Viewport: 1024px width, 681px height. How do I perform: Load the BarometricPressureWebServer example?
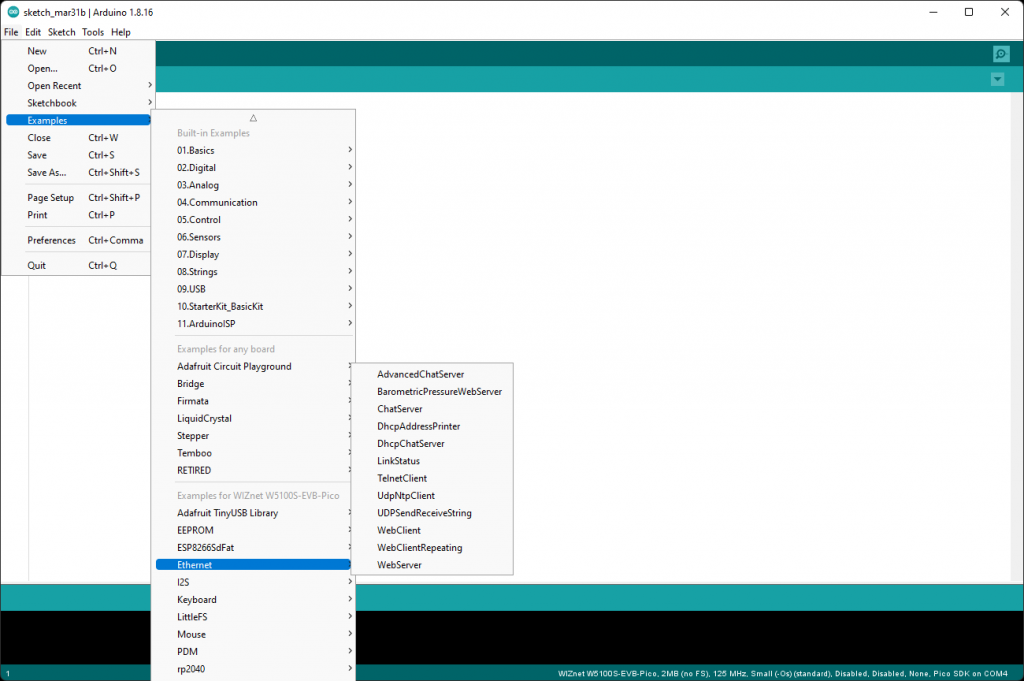coord(432,392)
